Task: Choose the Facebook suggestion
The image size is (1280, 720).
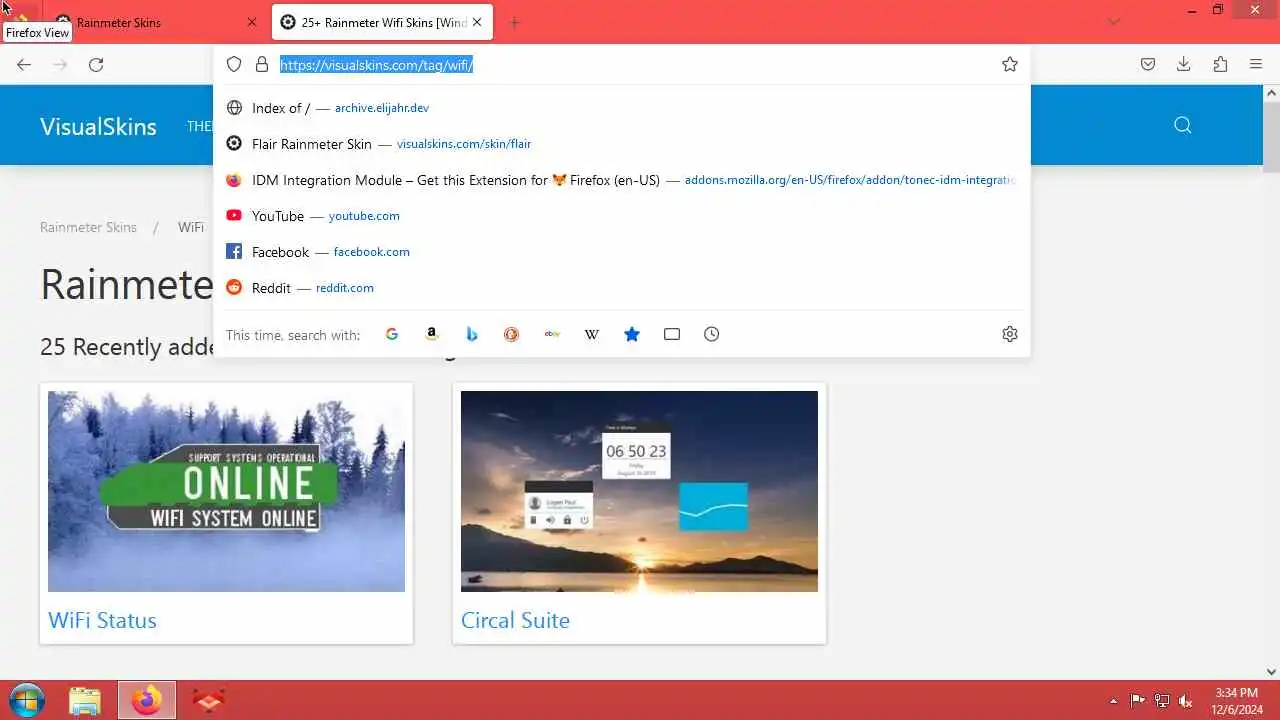Action: coord(622,252)
